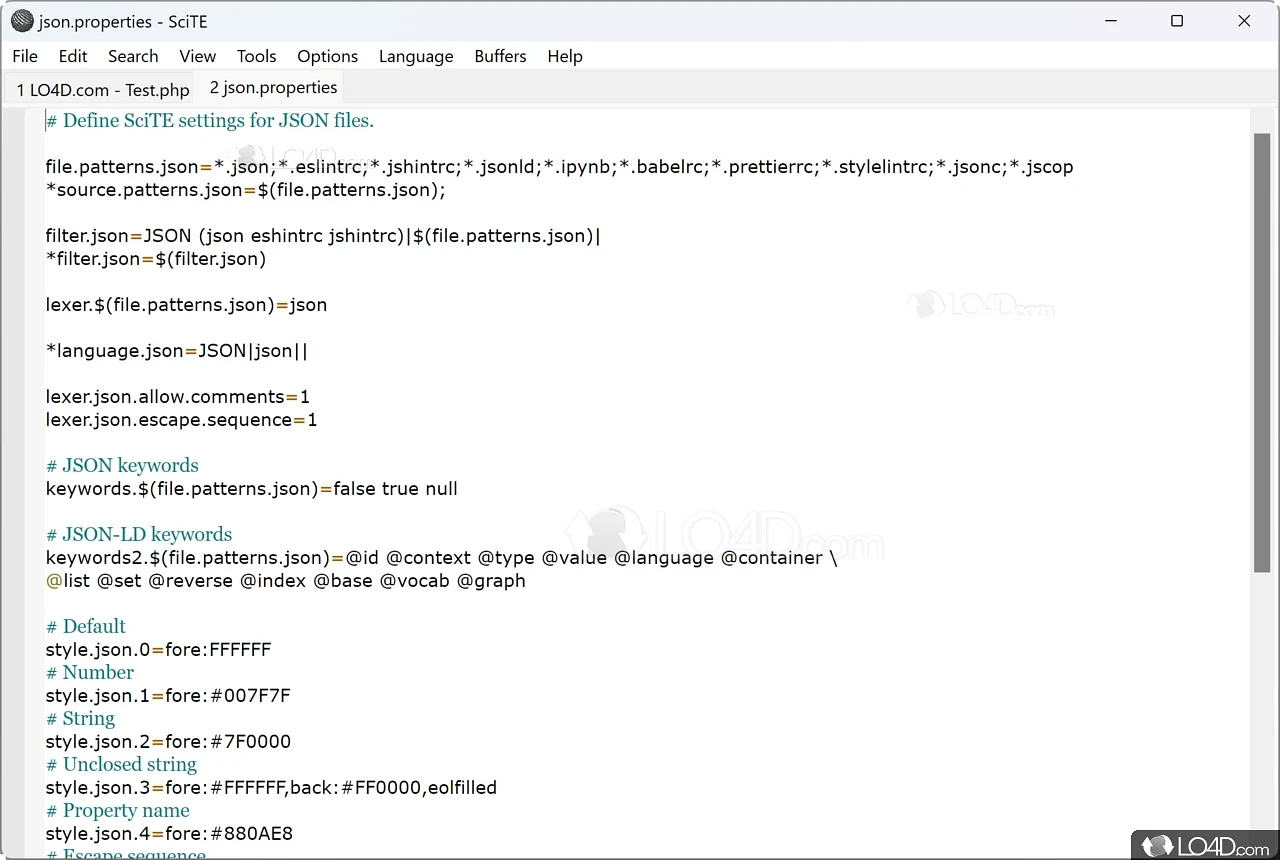The width and height of the screenshot is (1280, 860).
Task: Select the json.properties tab
Action: (273, 88)
